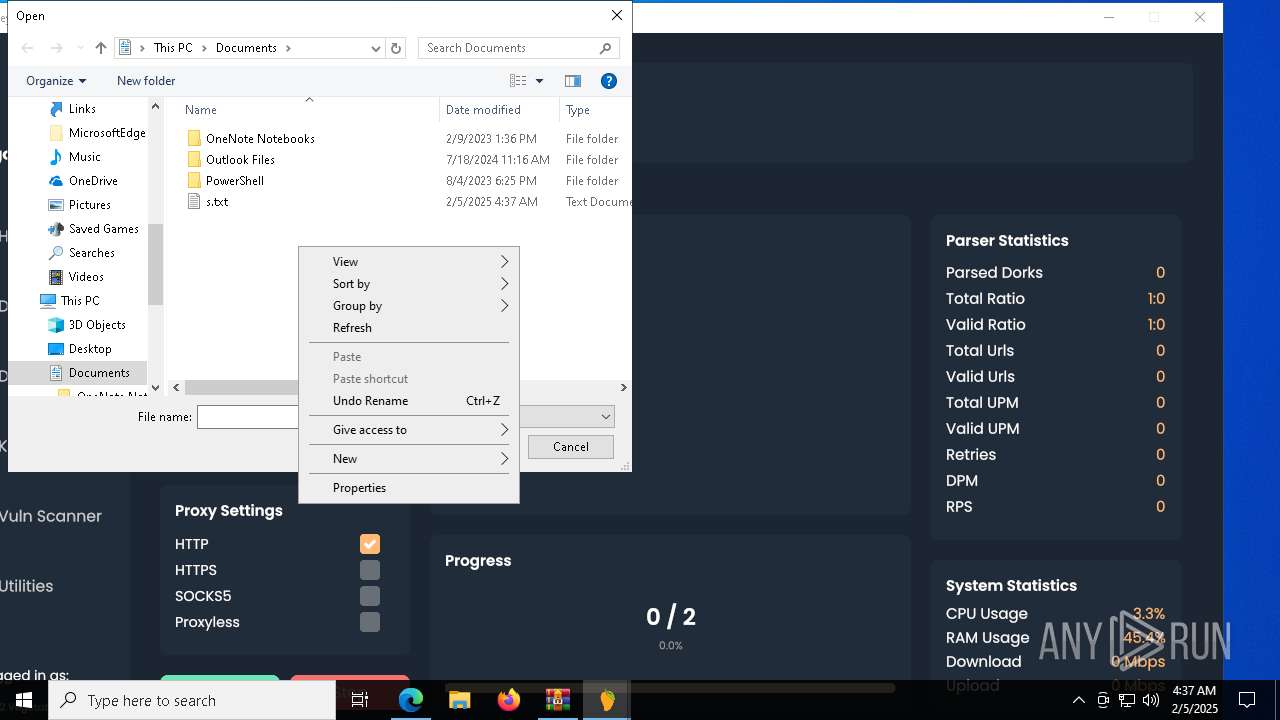Open Windows Start menu

pyautogui.click(x=24, y=700)
